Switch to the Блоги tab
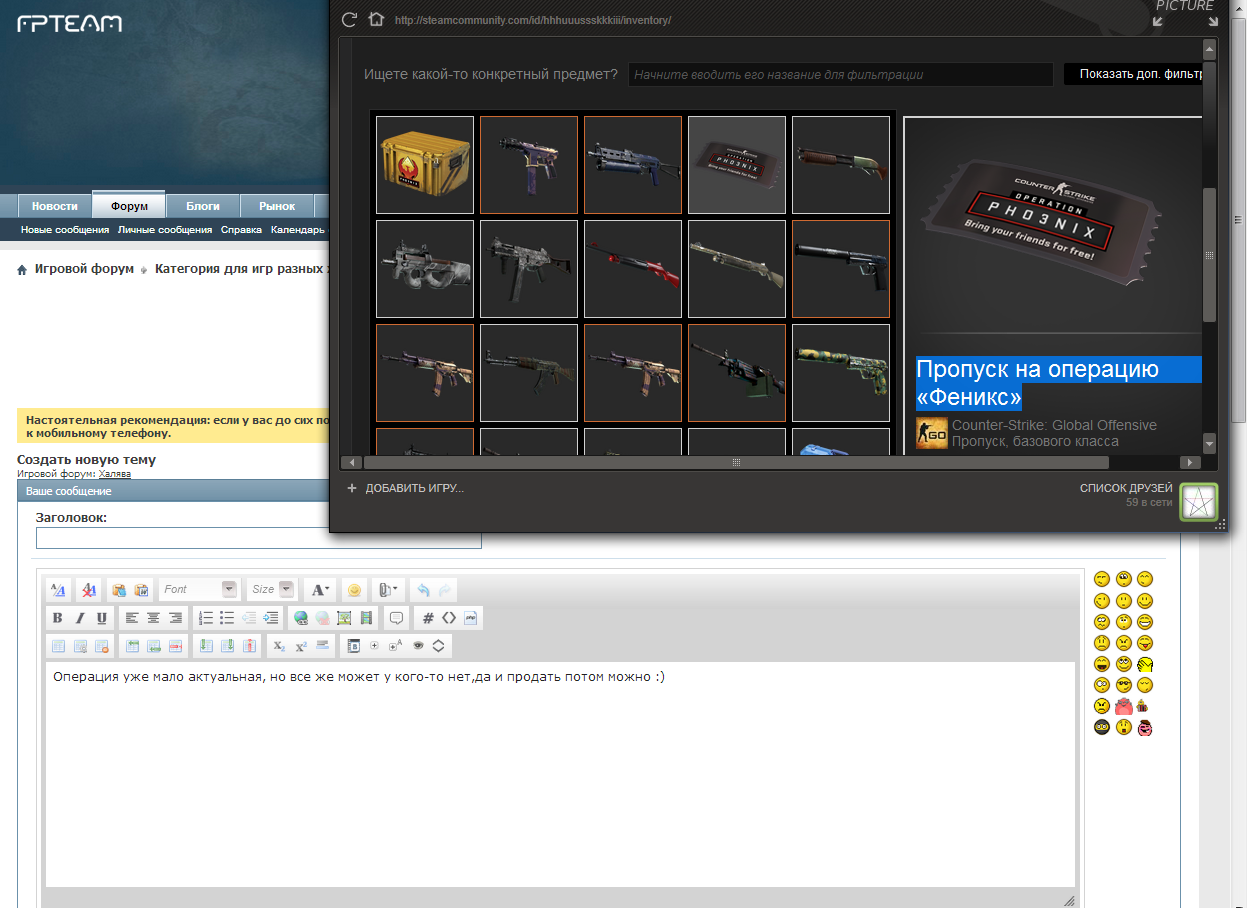The width and height of the screenshot is (1247, 908). click(x=203, y=206)
